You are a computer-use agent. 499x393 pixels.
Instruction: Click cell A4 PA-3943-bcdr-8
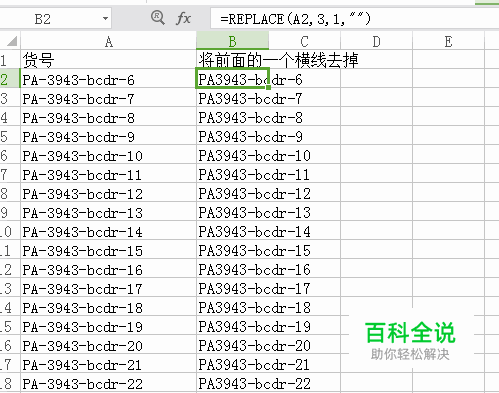[108, 117]
